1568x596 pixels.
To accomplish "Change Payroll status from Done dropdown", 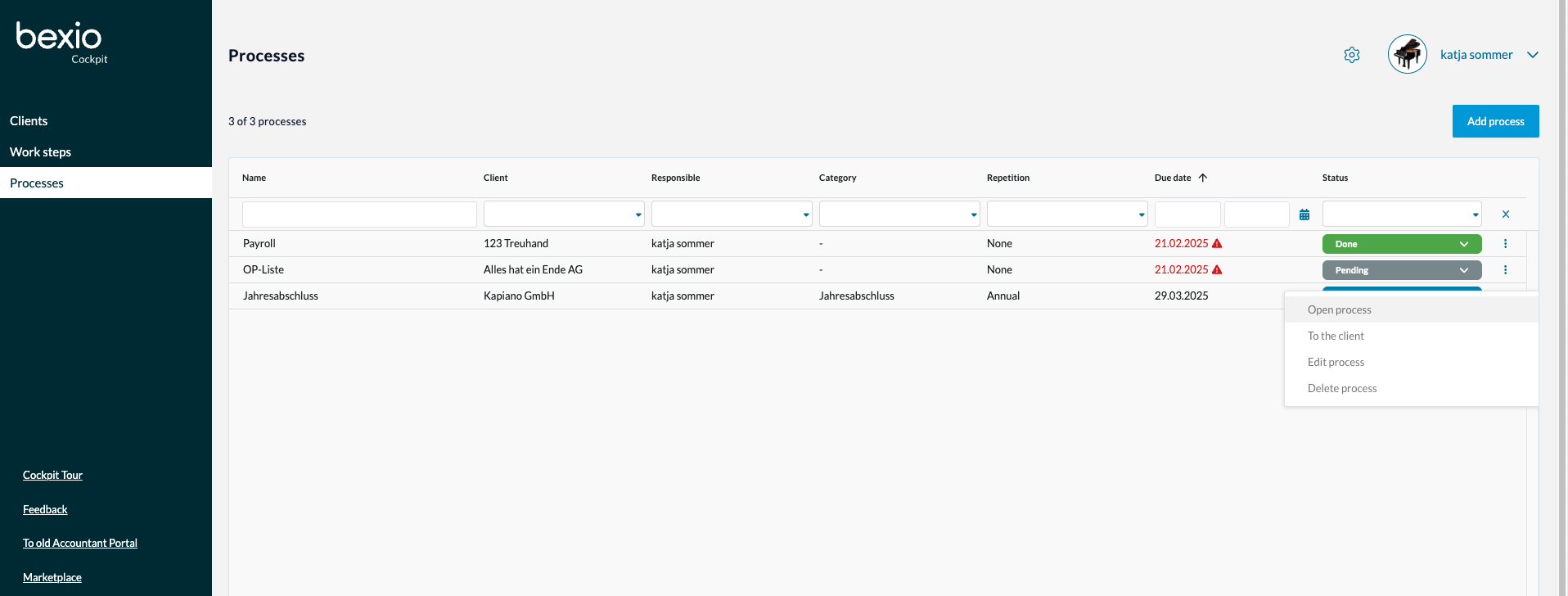I will pos(1401,244).
